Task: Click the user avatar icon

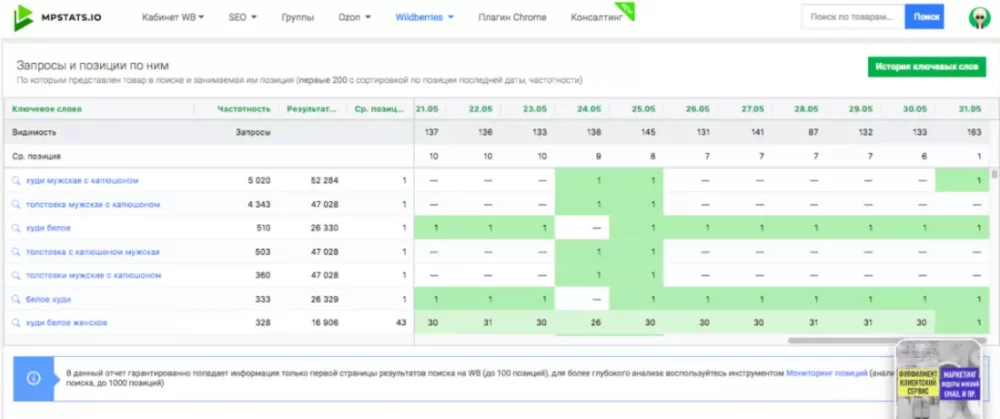Action: pyautogui.click(x=979, y=18)
